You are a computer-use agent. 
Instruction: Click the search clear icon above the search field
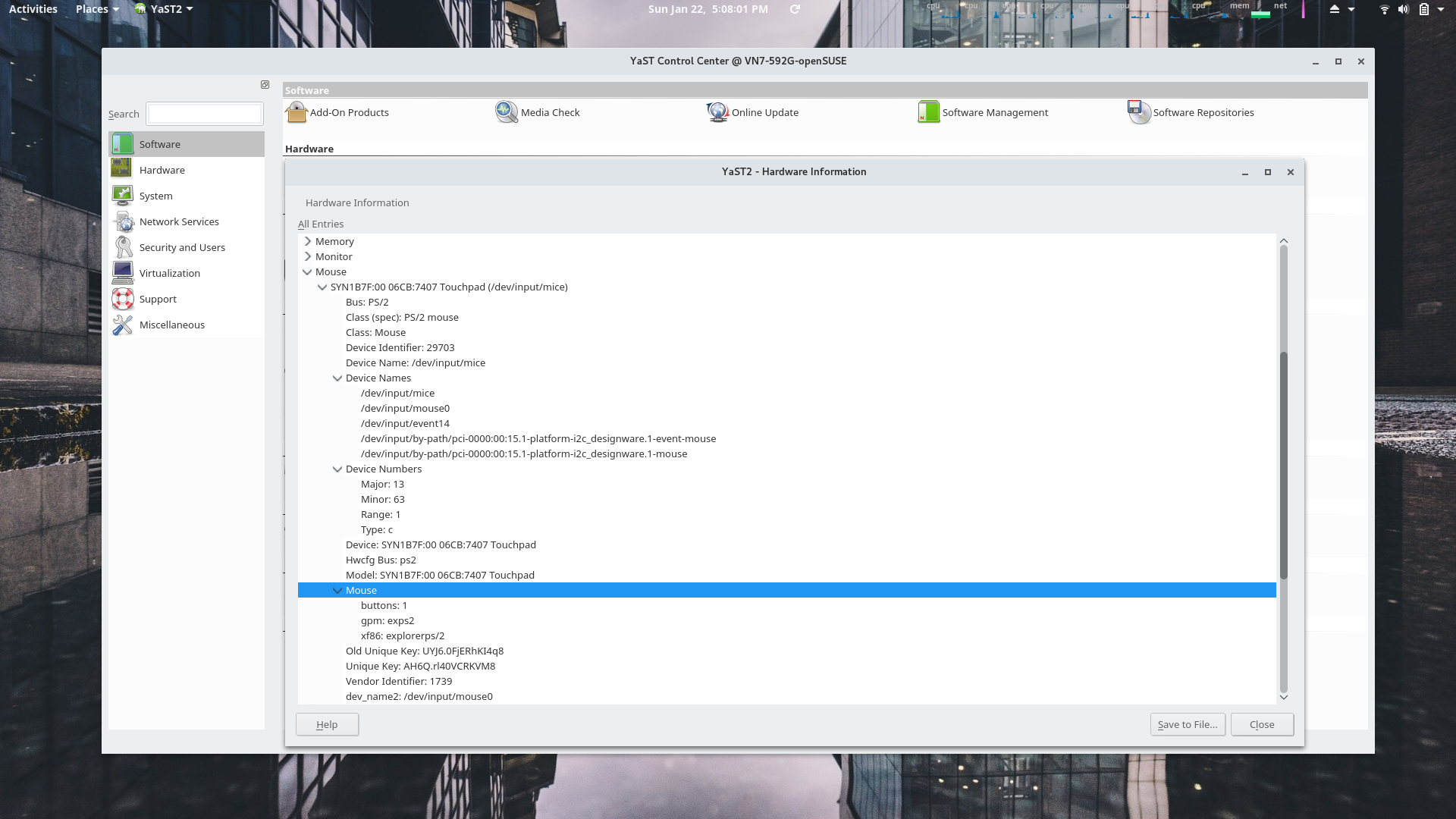[x=265, y=85]
